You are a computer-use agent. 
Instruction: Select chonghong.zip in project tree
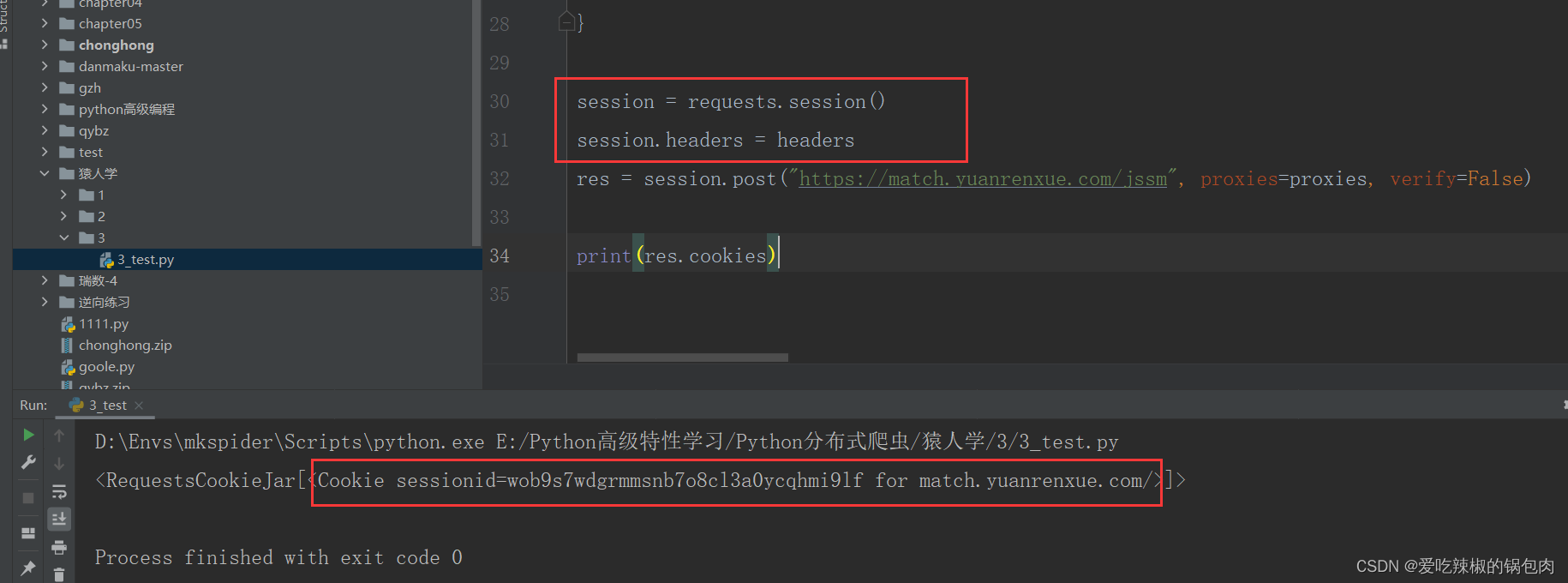125,346
